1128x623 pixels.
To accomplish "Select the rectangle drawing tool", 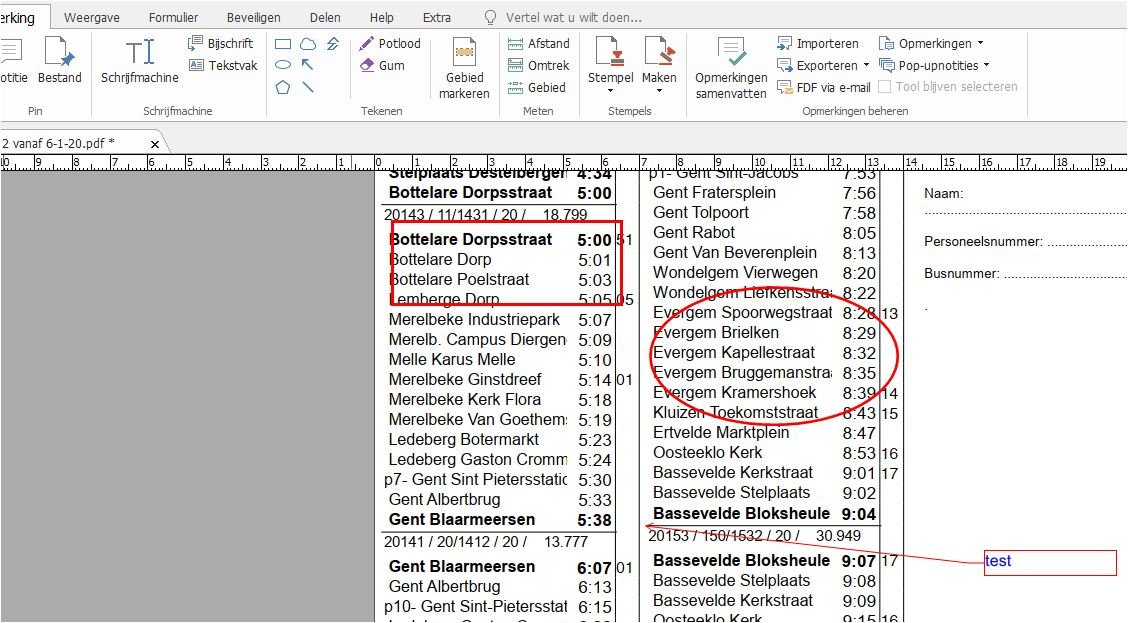I will tap(283, 44).
